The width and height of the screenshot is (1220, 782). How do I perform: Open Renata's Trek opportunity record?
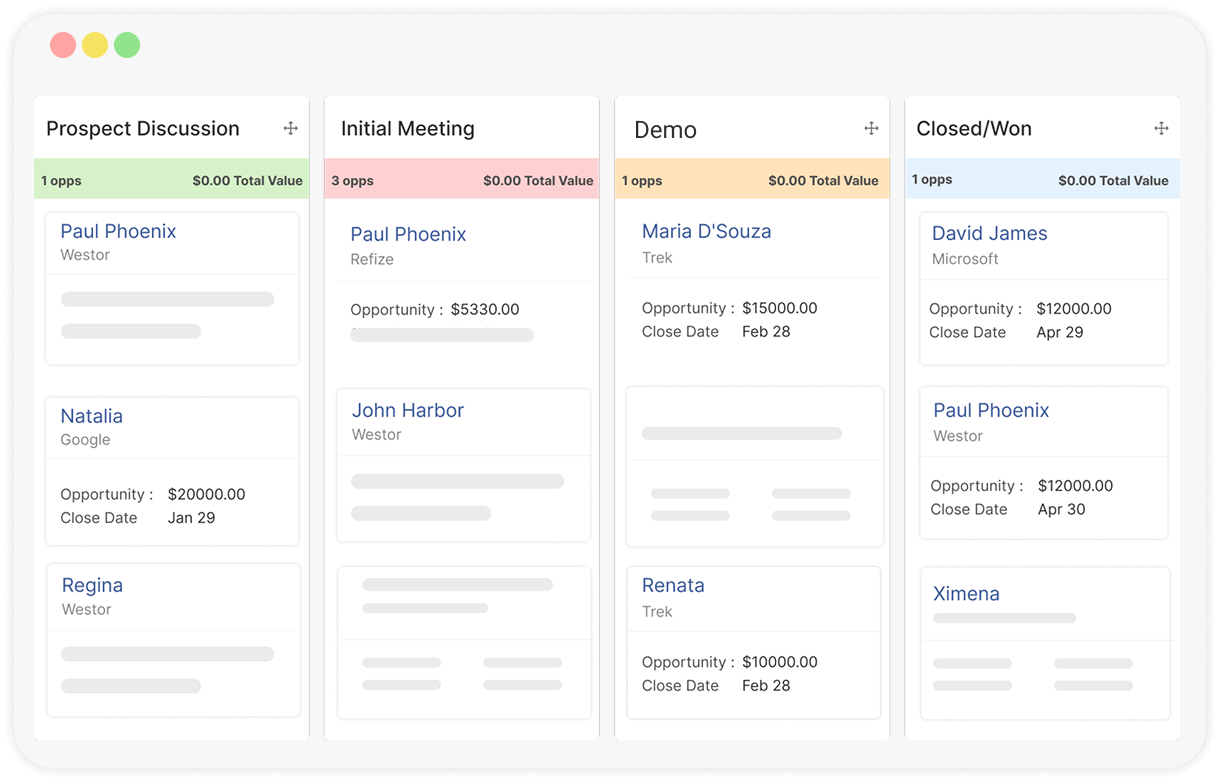672,585
